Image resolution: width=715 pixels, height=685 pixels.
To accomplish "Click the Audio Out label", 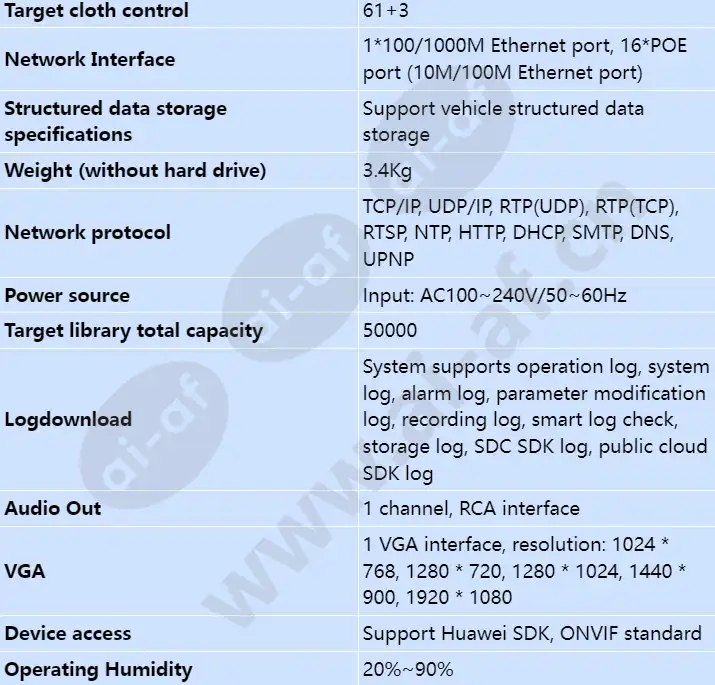I will (52, 509).
